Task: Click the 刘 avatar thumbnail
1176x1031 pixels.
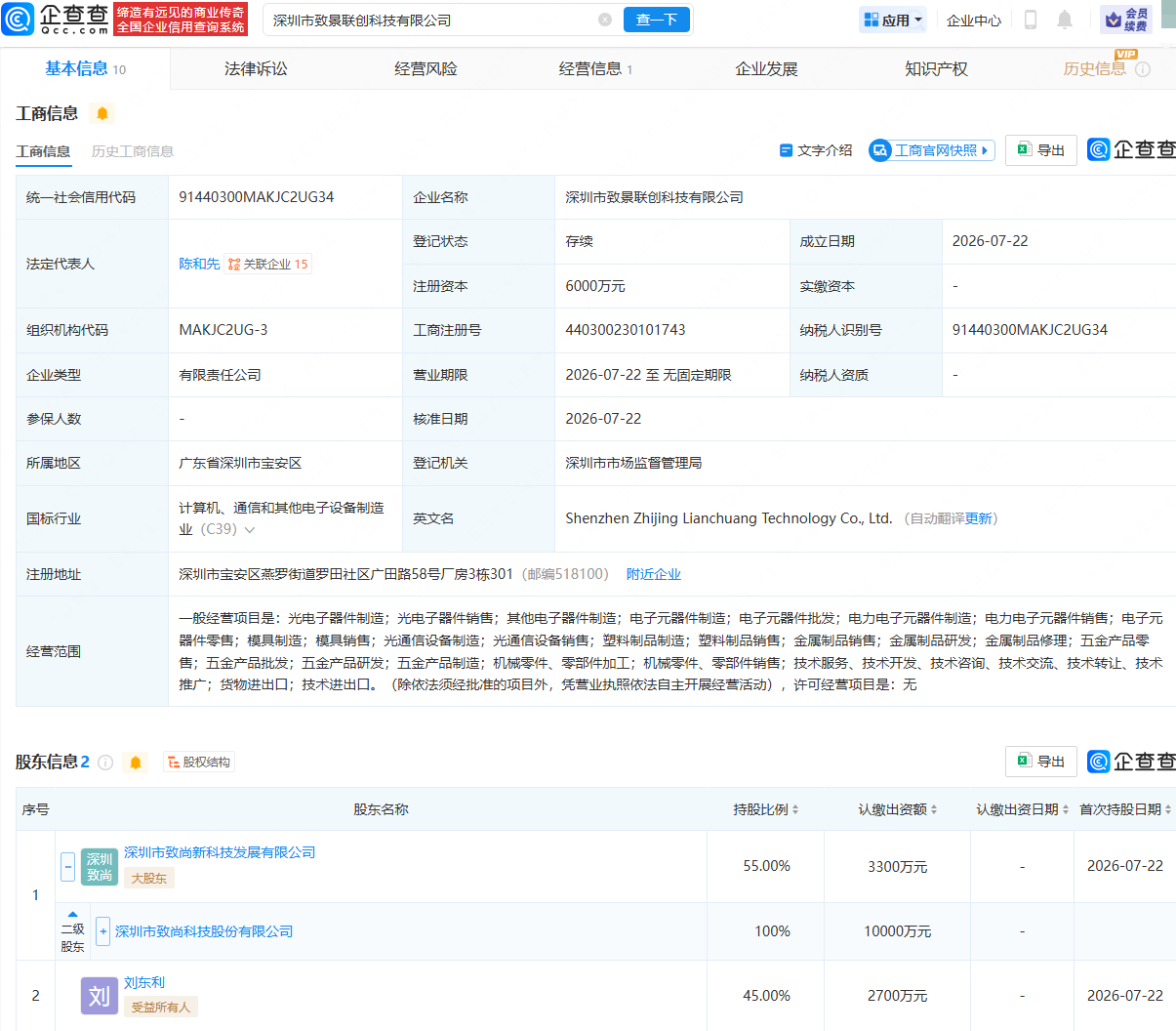Action: click(100, 996)
